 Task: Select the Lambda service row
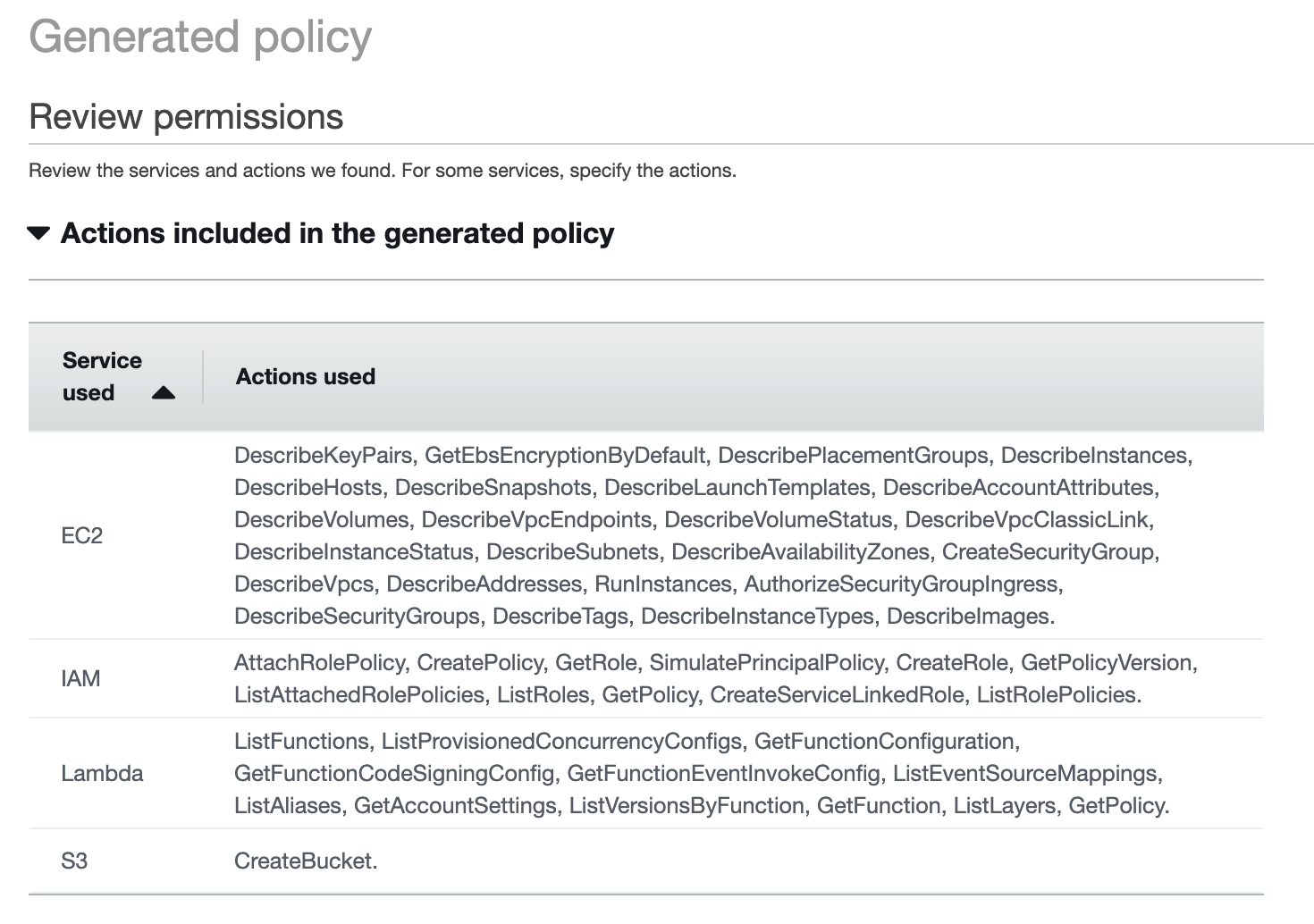[x=102, y=773]
